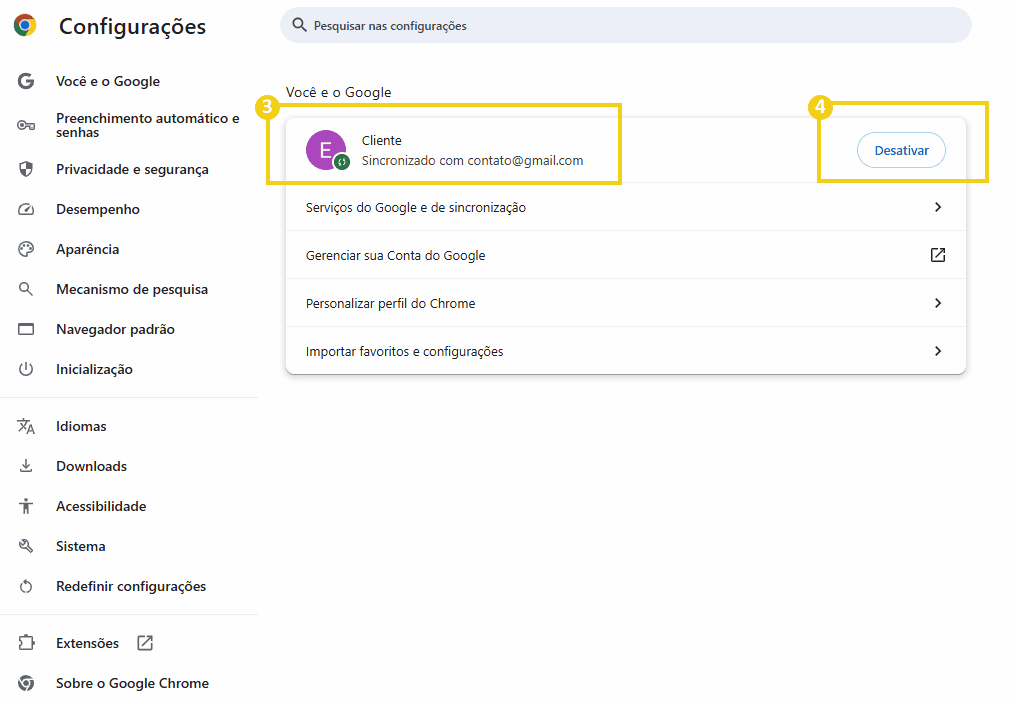Click the Google G icon in the sidebar

pos(26,81)
